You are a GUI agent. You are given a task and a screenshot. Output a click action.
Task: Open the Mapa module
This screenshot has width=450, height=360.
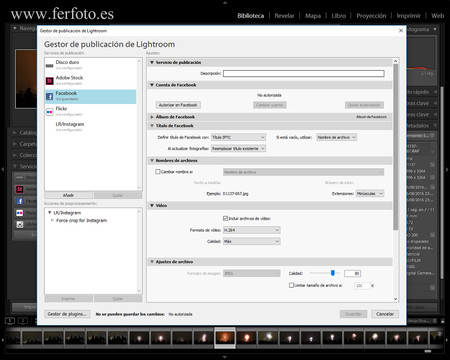point(313,16)
